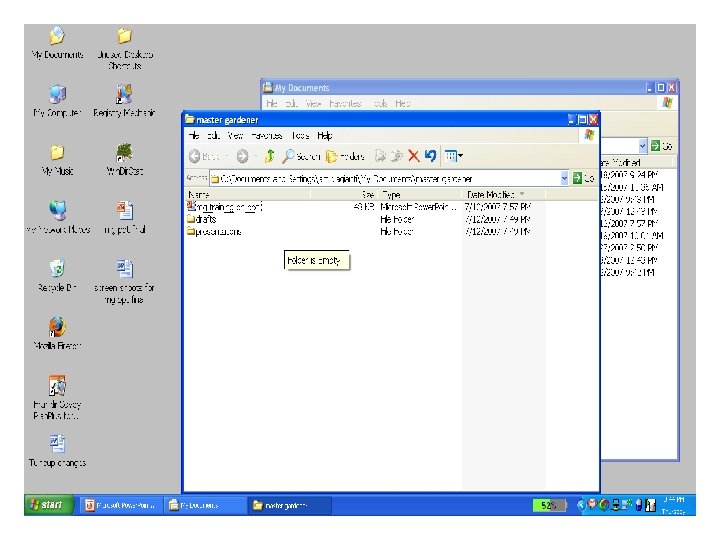Open the Recycle Bin icon
This screenshot has width=720, height=540.
pos(57,275)
